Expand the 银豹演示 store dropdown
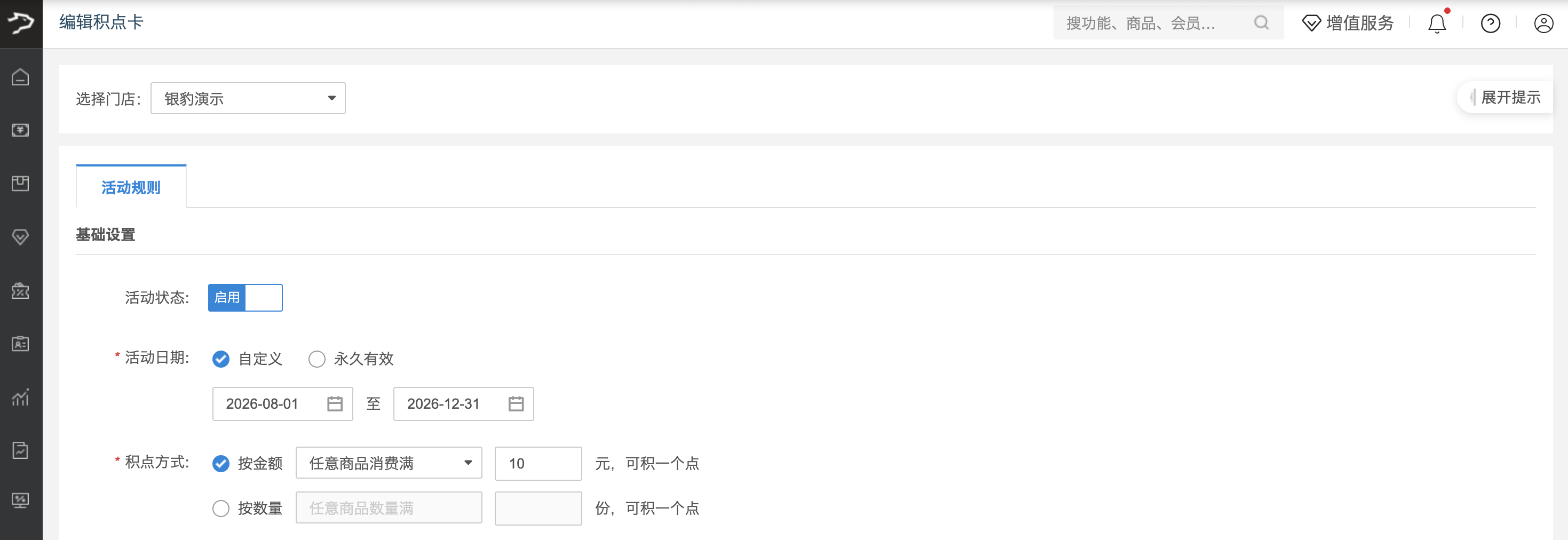This screenshot has height=540, width=1568. coord(248,99)
